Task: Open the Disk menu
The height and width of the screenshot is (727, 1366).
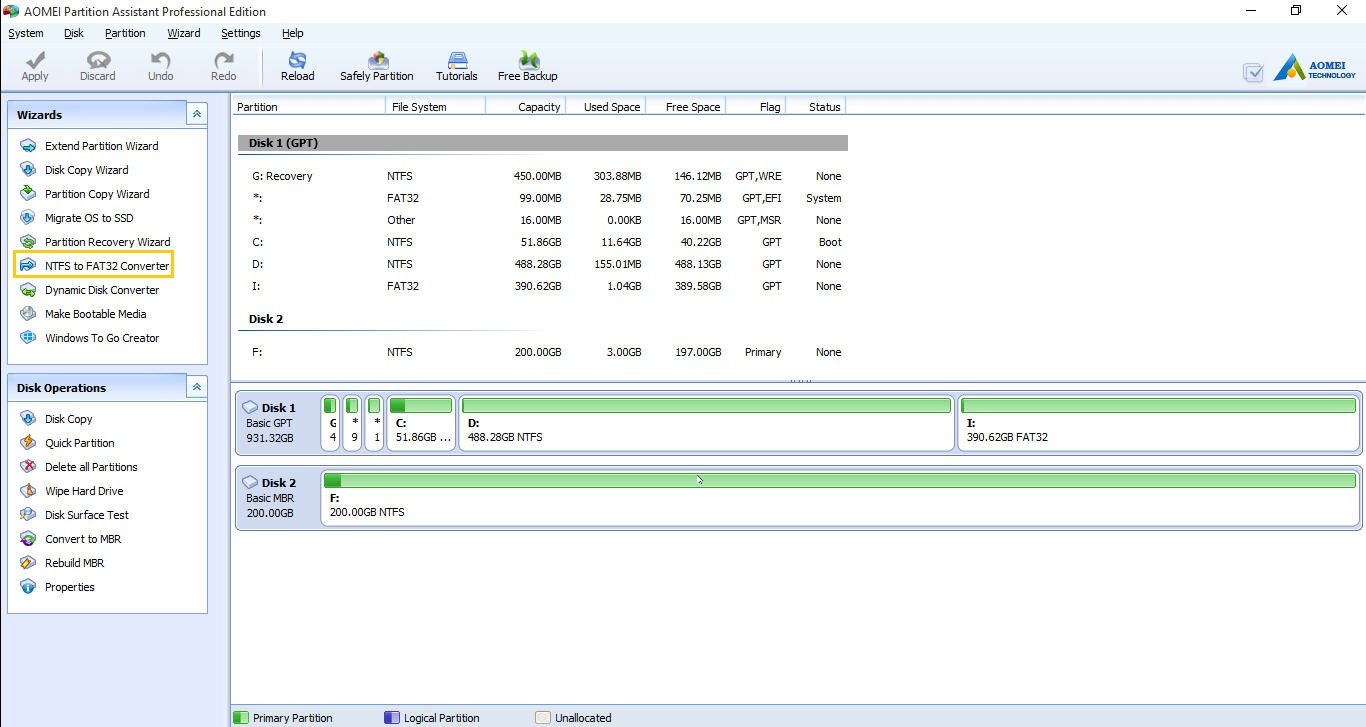Action: (x=74, y=33)
